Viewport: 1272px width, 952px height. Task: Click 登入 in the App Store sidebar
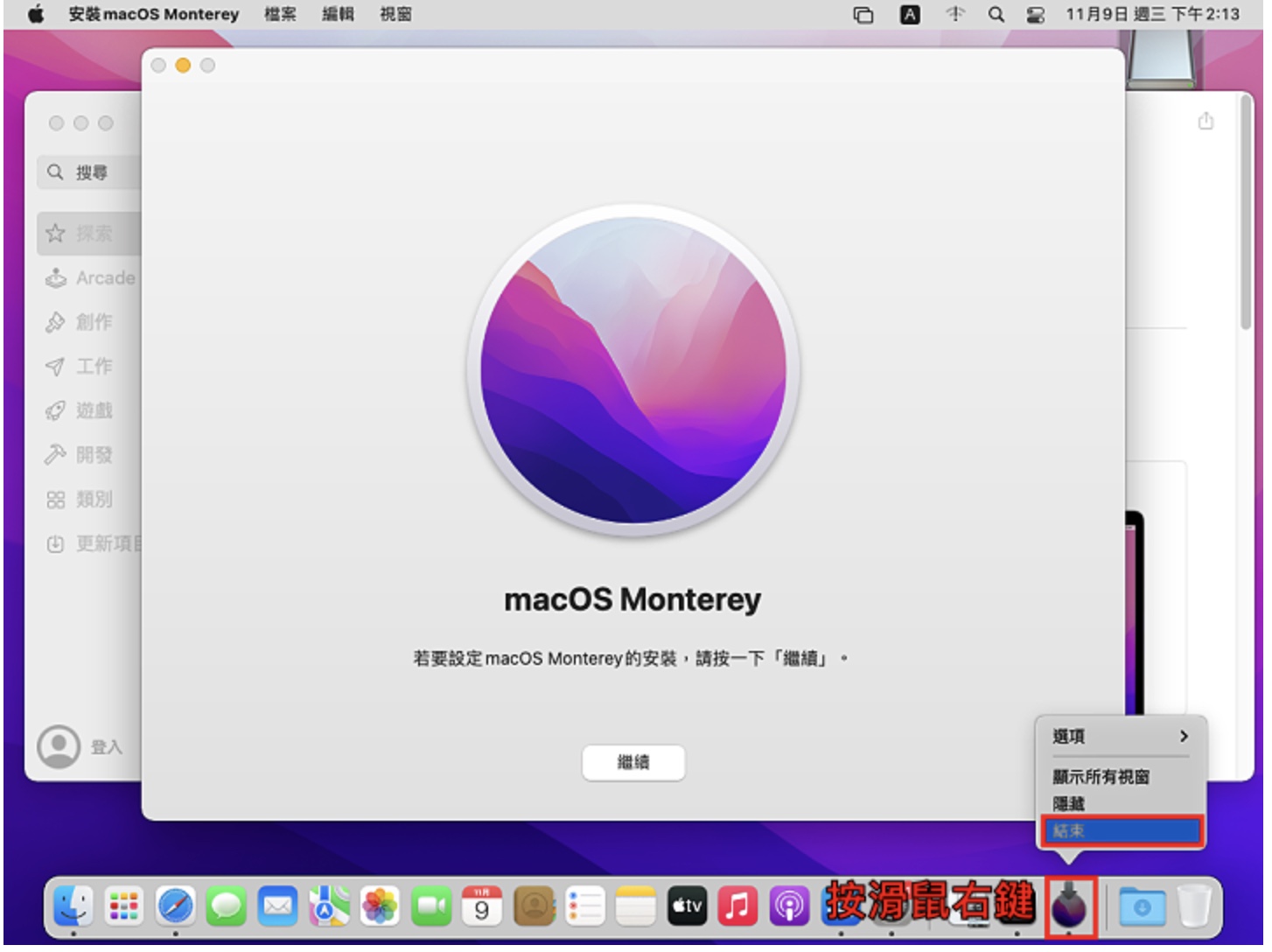point(107,747)
